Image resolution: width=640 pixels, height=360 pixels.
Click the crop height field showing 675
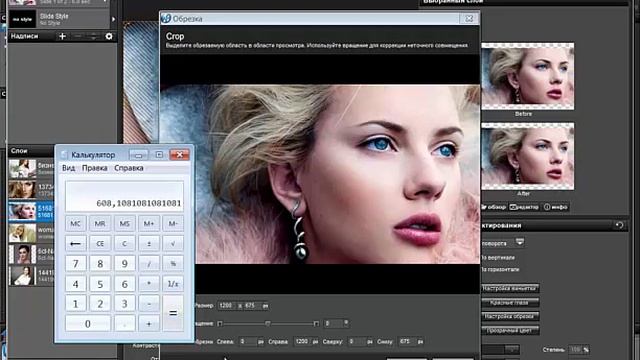tap(252, 305)
